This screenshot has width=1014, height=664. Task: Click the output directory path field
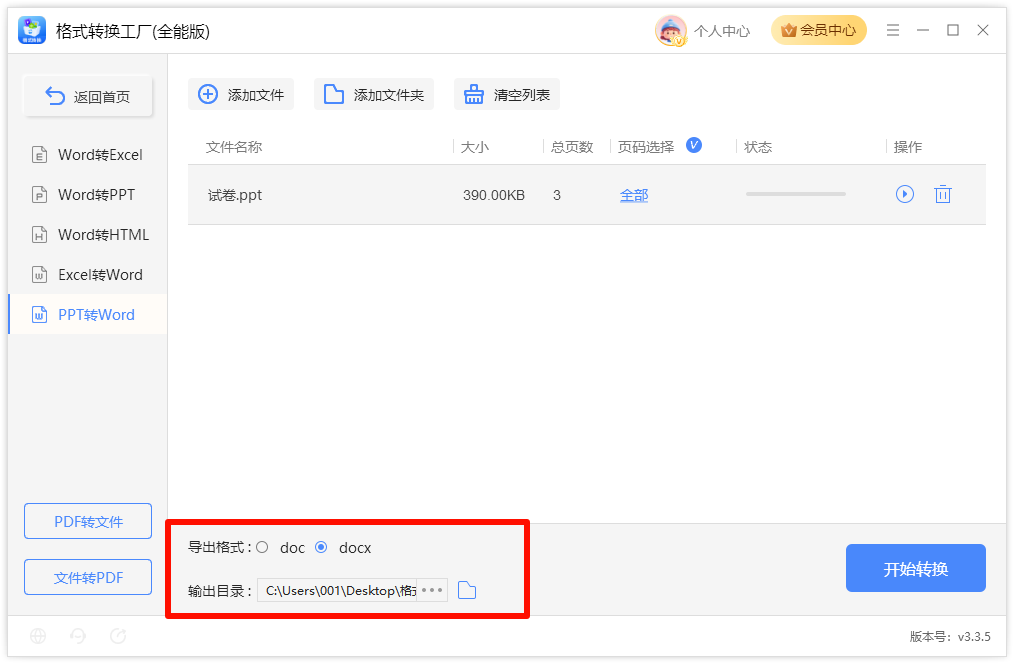tap(337, 590)
